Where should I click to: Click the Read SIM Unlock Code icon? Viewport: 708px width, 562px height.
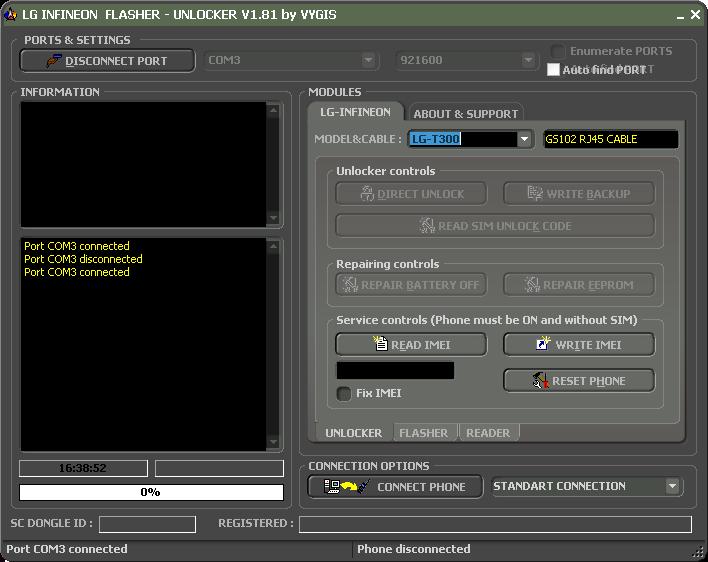[x=427, y=225]
